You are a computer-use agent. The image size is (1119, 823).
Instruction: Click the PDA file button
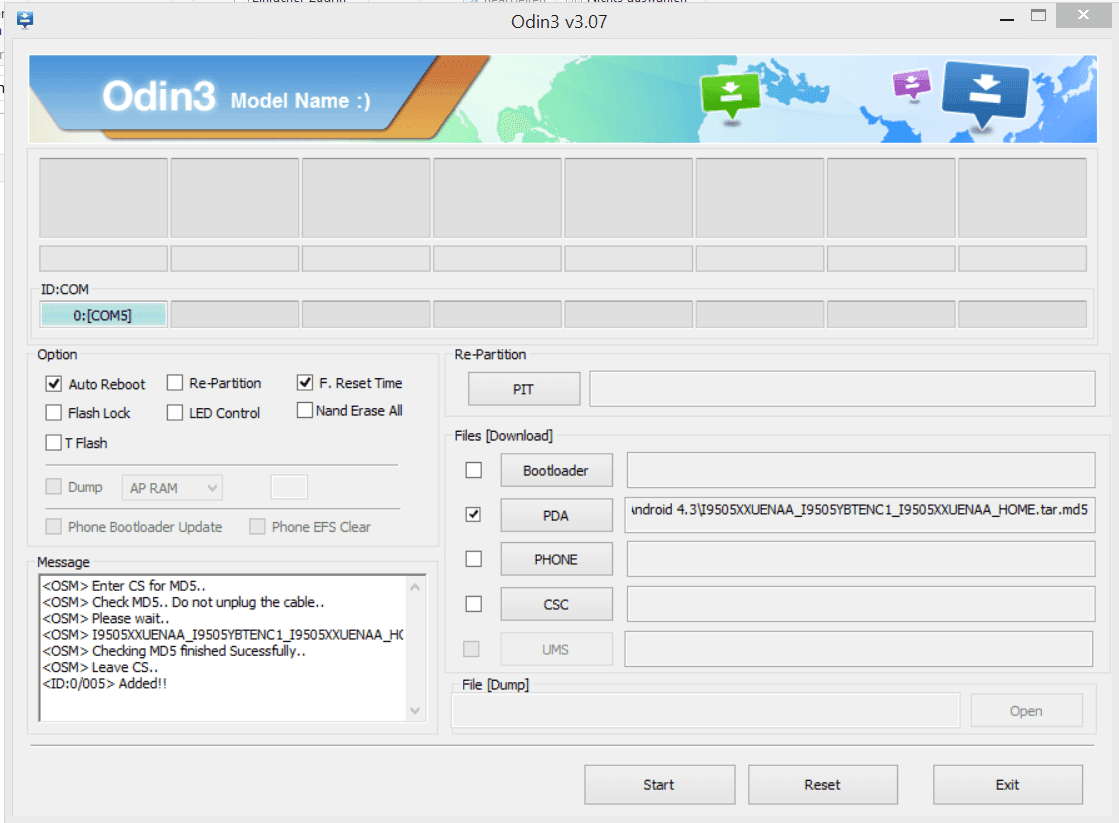pos(556,515)
